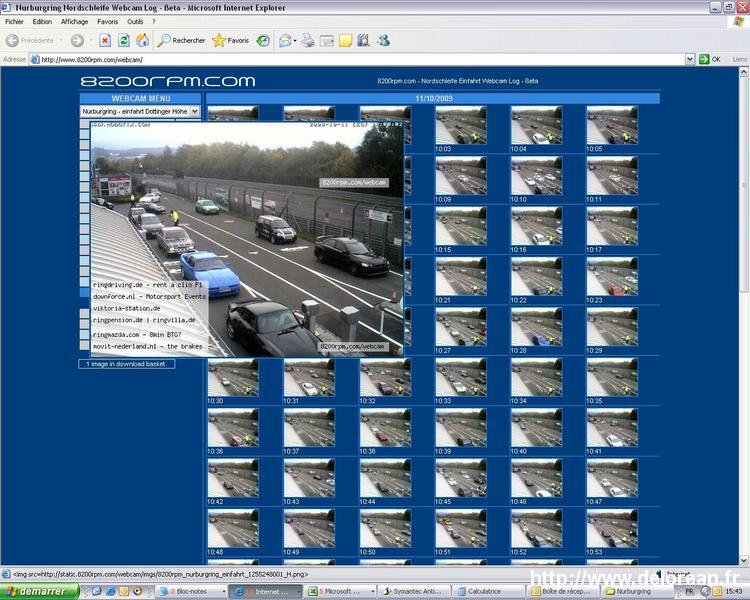Open the 10:45 webcam thumbnail

click(461, 478)
